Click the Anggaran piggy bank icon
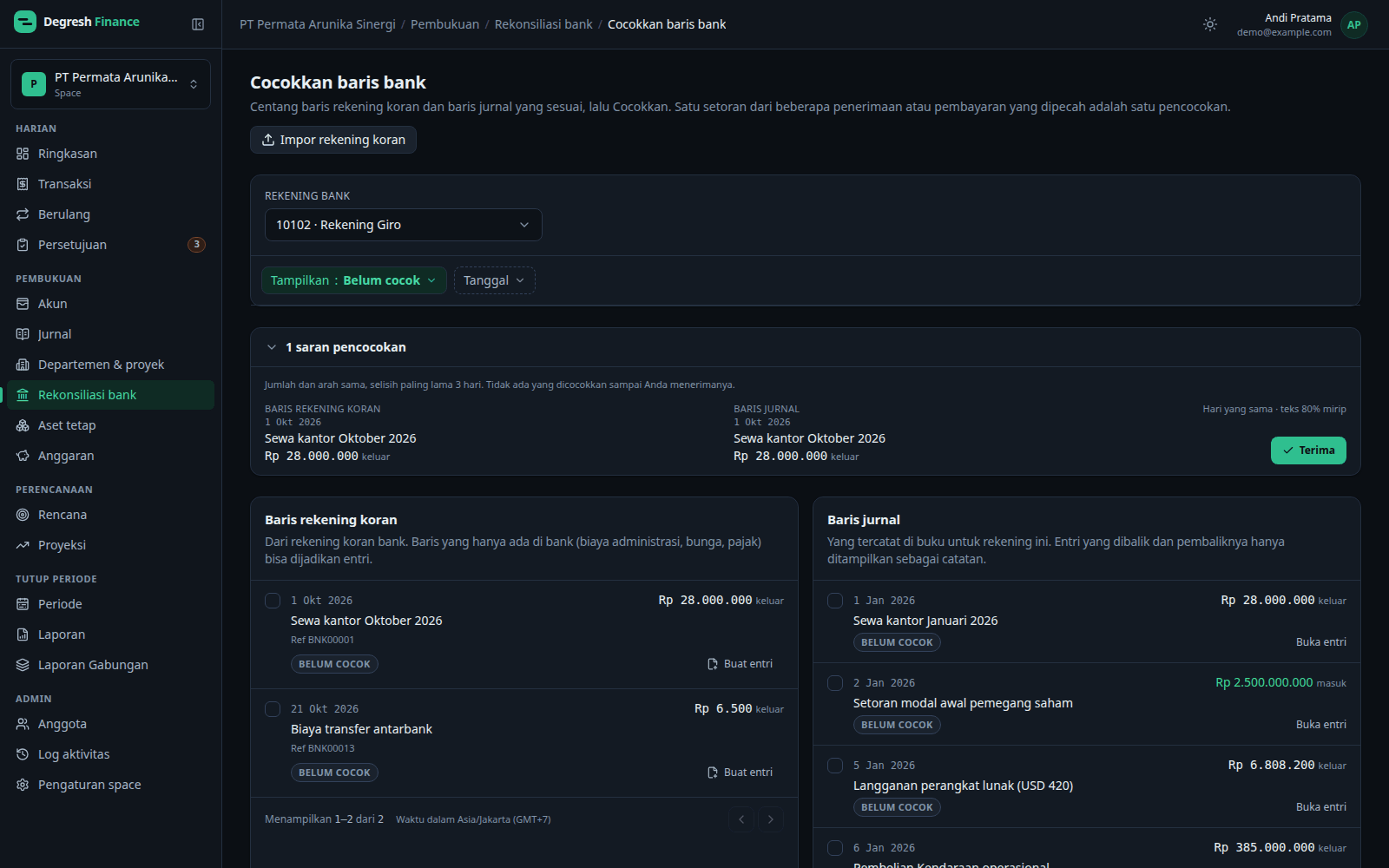 pos(23,456)
